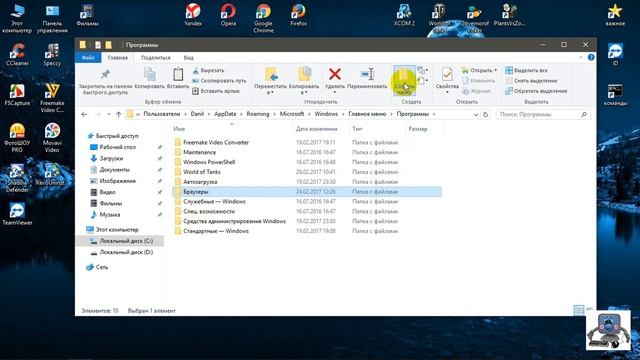
Task: Open Google Chrome desktop shortcut
Action: tap(263, 18)
